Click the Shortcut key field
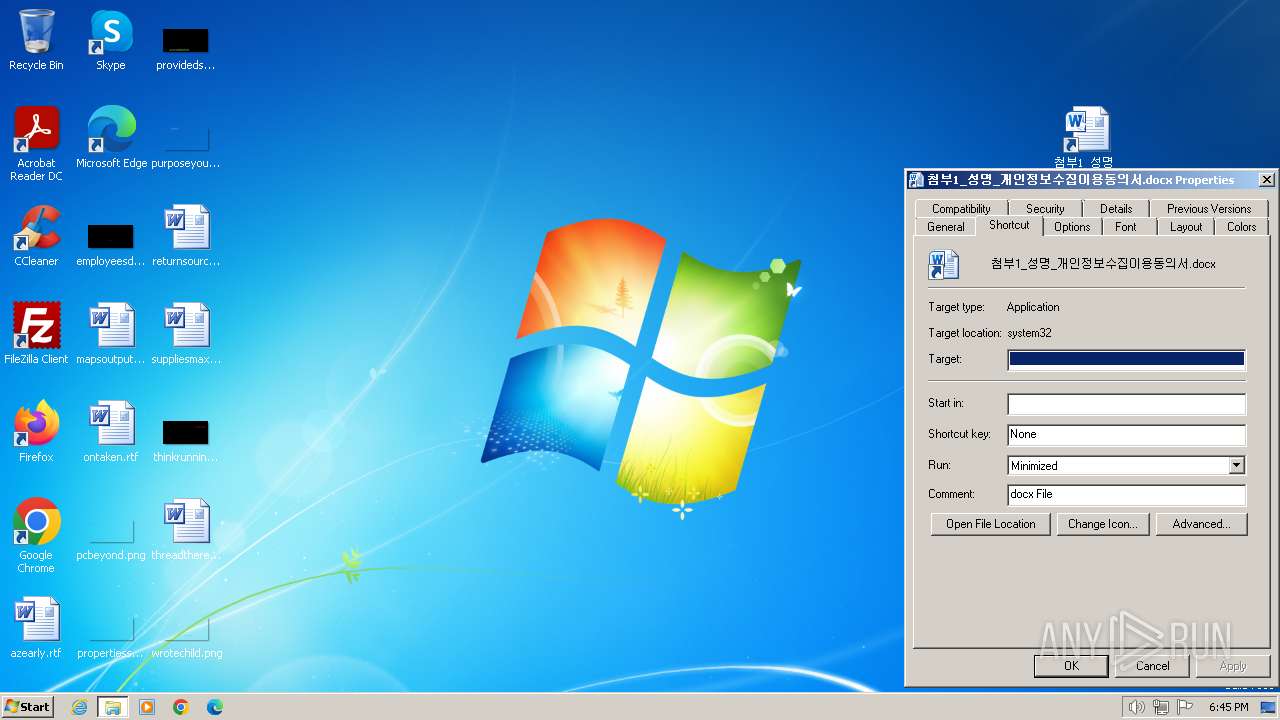The height and width of the screenshot is (720, 1280). click(1127, 434)
